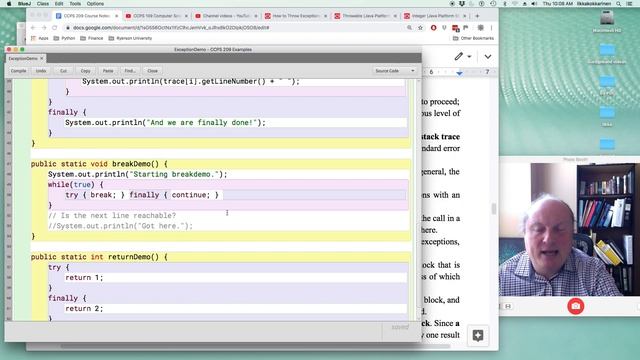Open the Macintosh HD desktop icon
Image resolution: width=640 pixels, height=360 pixels.
(x=607, y=22)
